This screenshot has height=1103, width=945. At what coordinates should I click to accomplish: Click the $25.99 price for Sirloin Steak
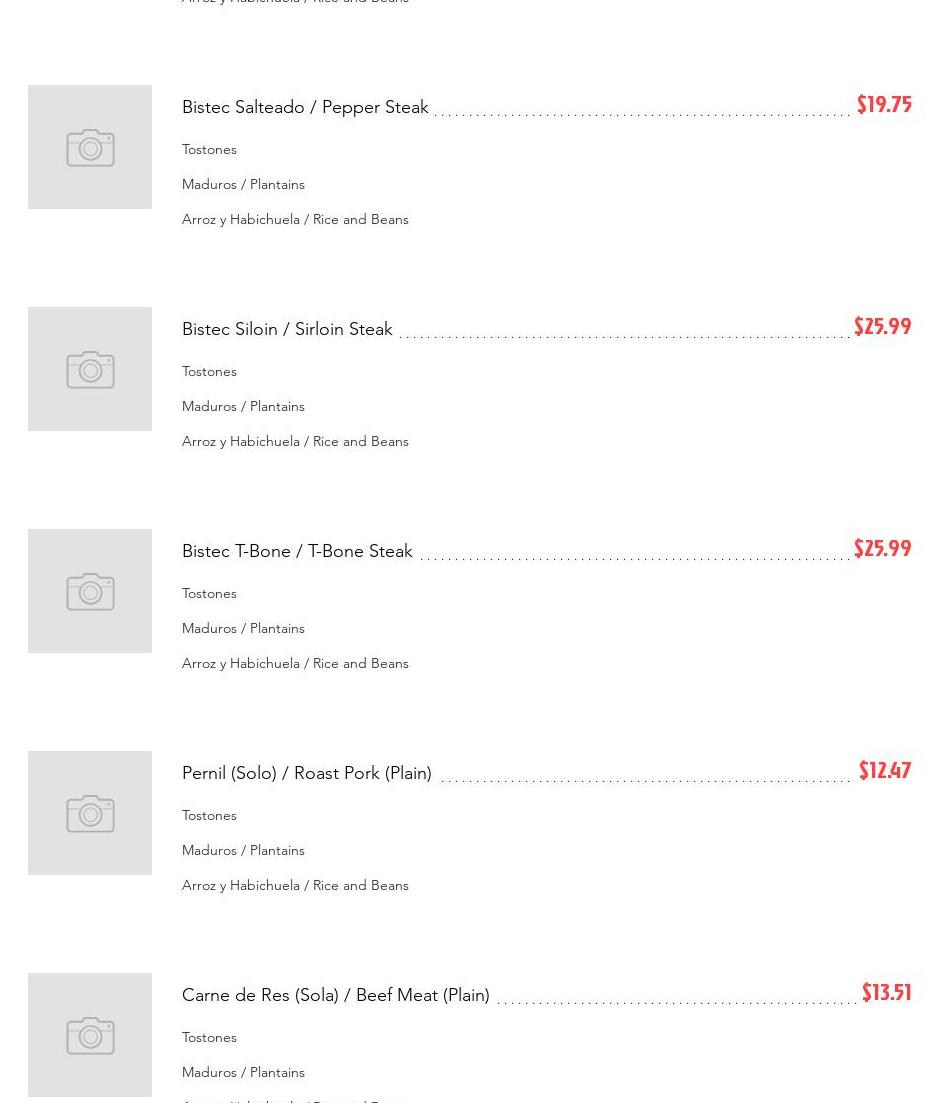[882, 327]
